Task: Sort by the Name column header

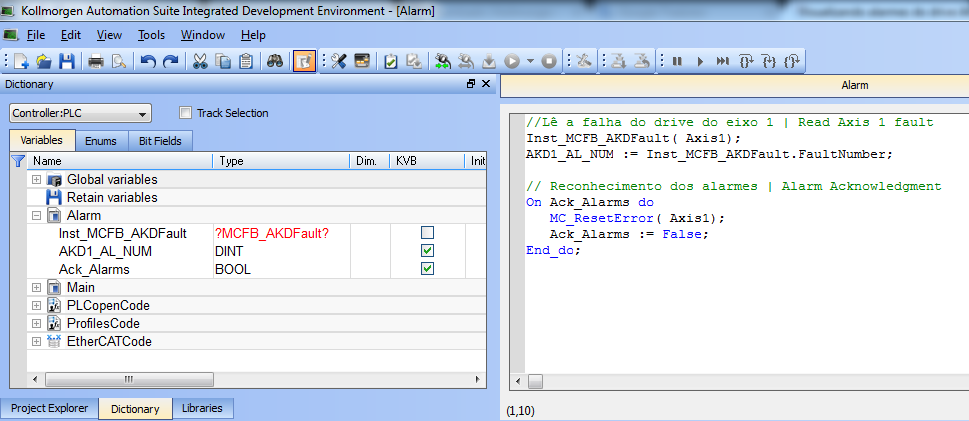Action: 120,161
